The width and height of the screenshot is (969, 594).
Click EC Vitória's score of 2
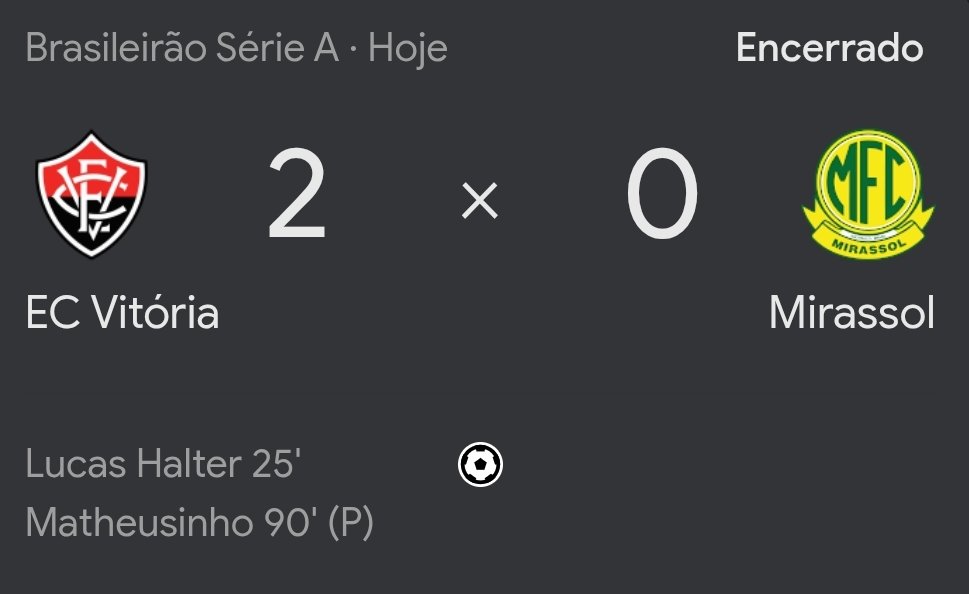(x=297, y=195)
